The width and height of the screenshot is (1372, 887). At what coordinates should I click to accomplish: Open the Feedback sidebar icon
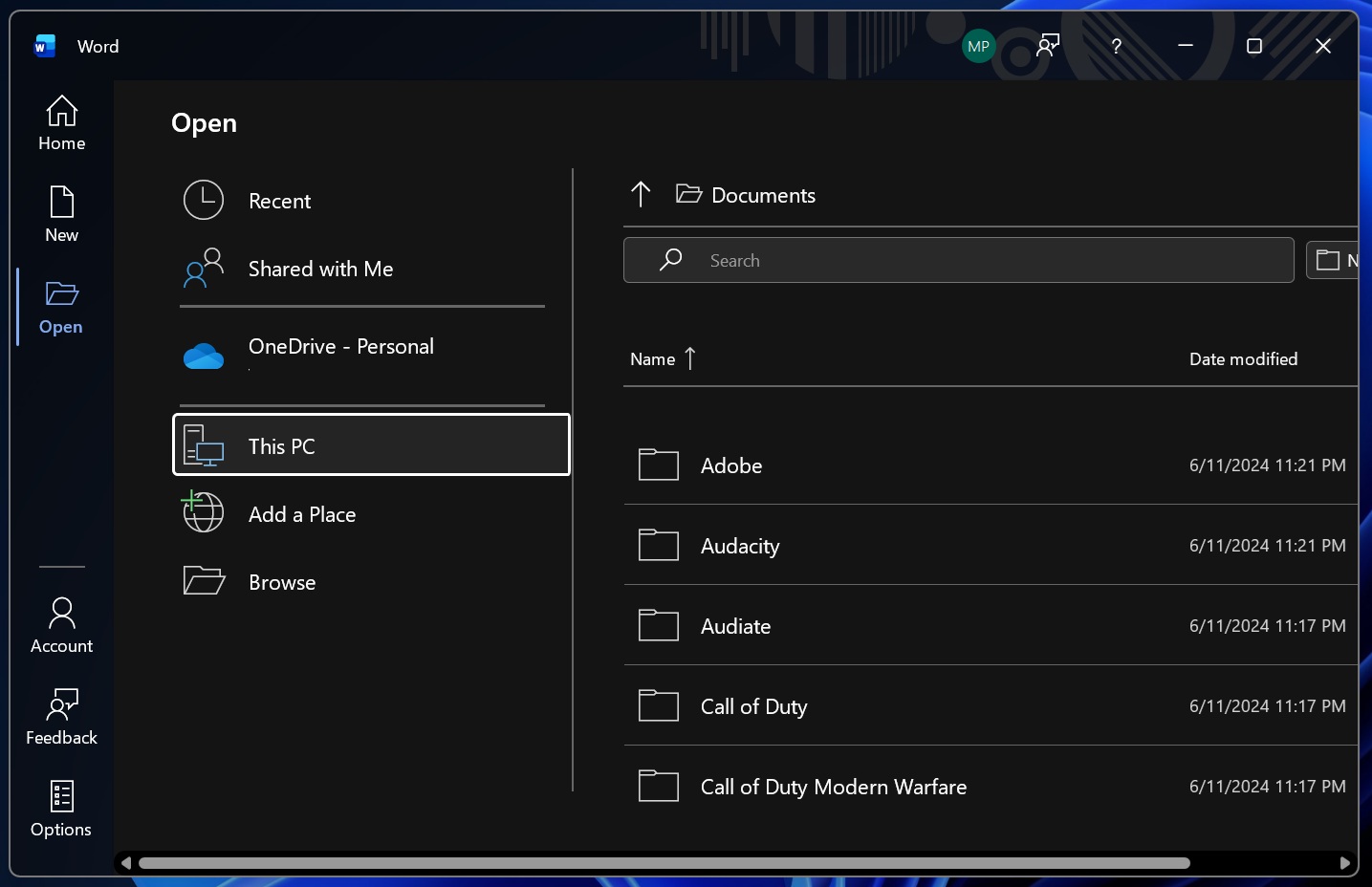(x=61, y=705)
